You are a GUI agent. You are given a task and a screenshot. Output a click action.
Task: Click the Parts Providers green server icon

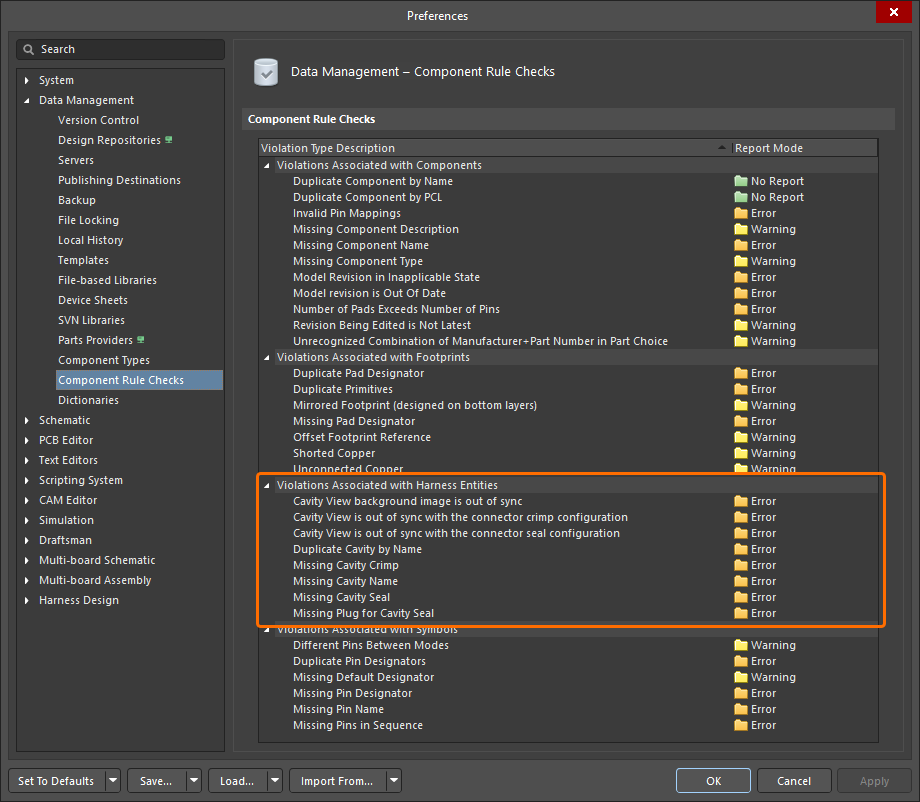(x=141, y=340)
